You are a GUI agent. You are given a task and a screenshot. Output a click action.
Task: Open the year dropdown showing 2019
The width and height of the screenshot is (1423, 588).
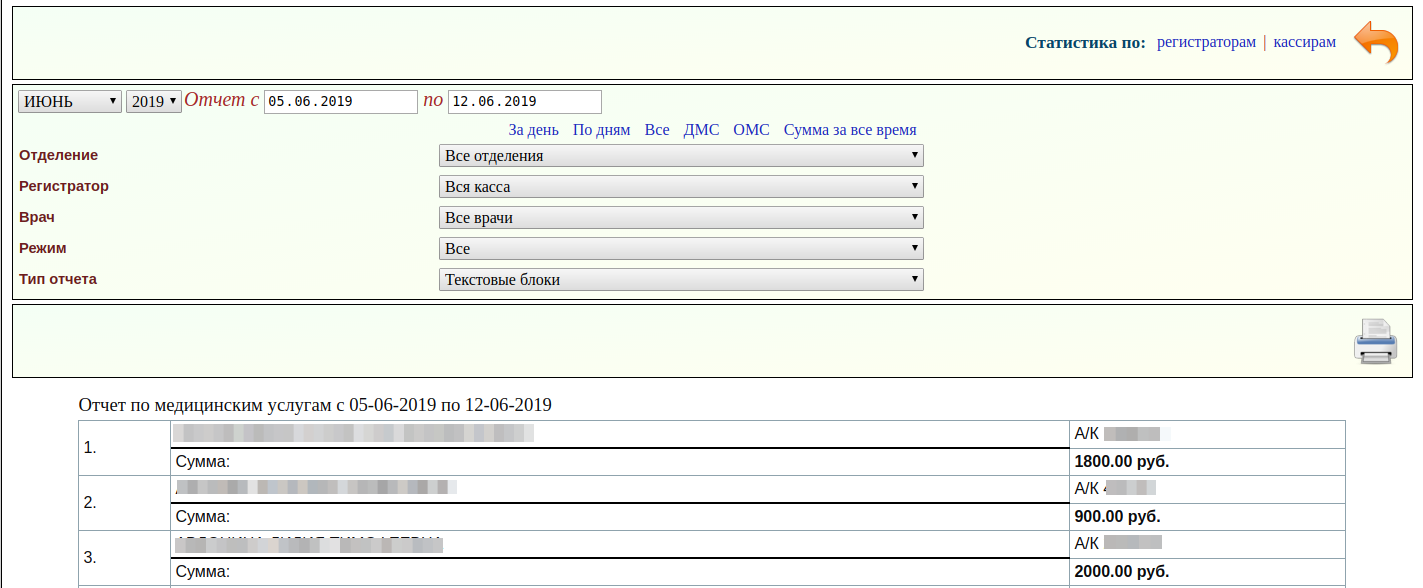coord(154,102)
